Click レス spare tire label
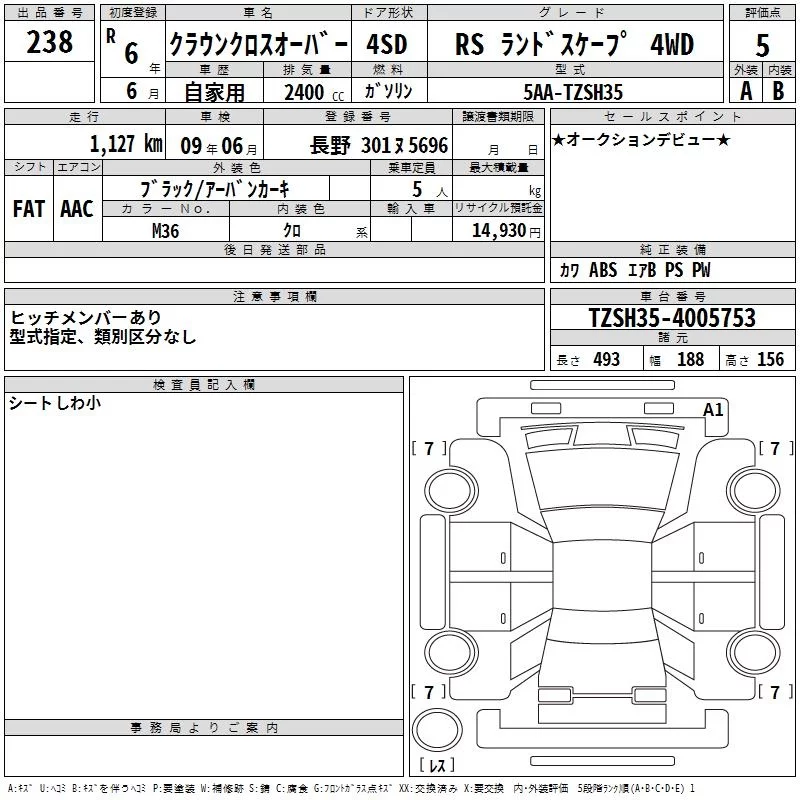 click(437, 764)
